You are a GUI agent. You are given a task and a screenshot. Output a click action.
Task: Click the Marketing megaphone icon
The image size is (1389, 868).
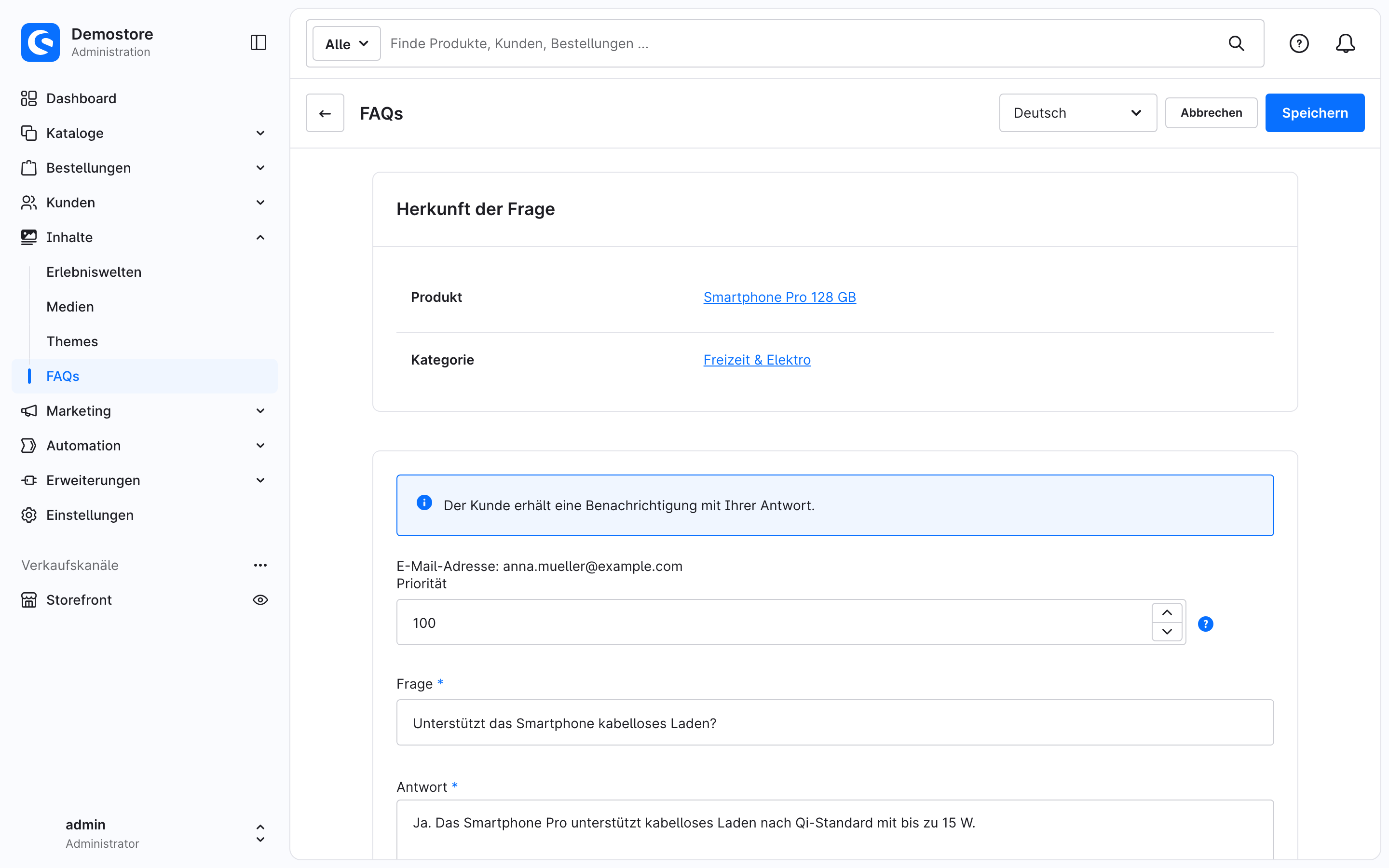pyautogui.click(x=29, y=411)
